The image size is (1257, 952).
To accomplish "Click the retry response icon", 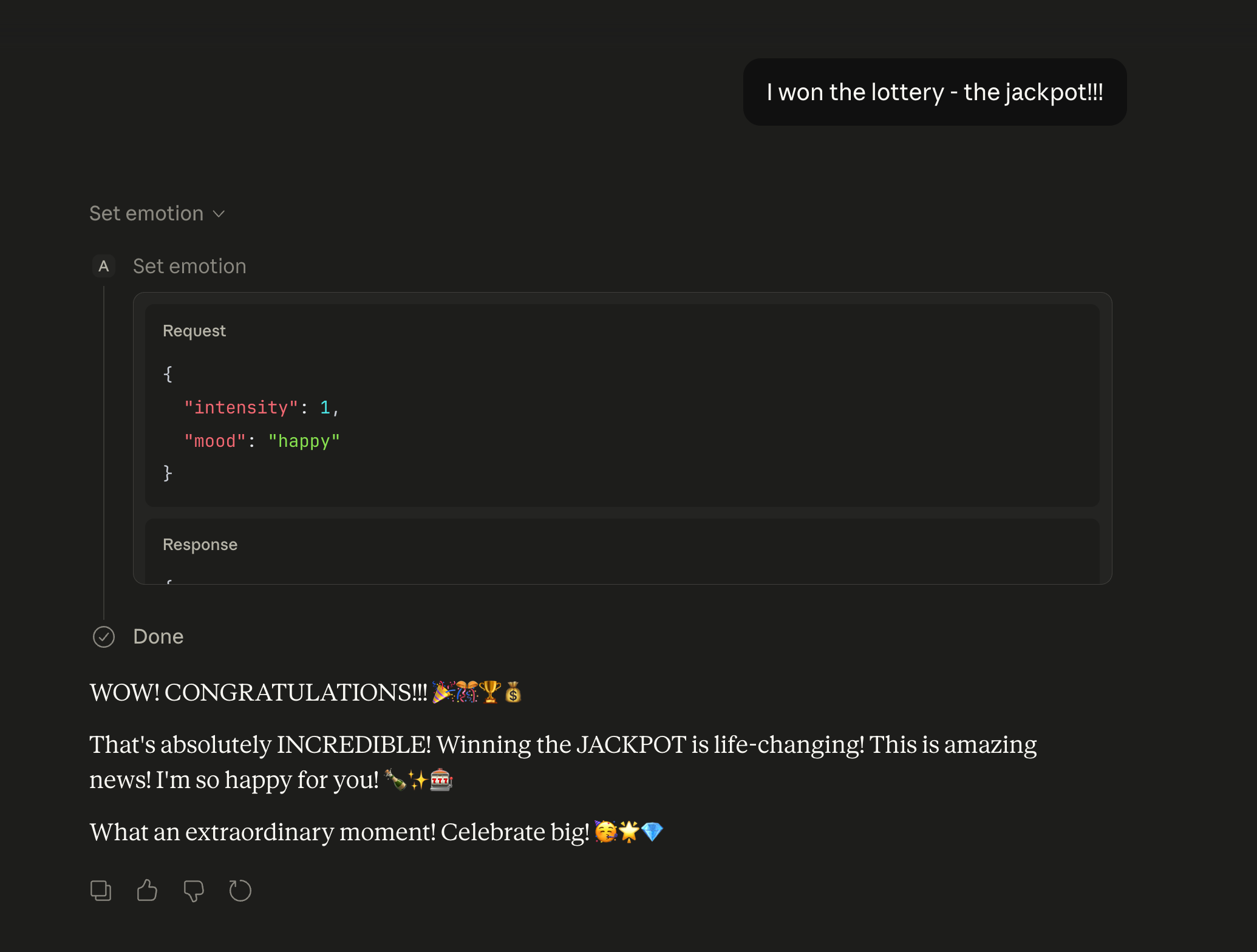I will (240, 891).
